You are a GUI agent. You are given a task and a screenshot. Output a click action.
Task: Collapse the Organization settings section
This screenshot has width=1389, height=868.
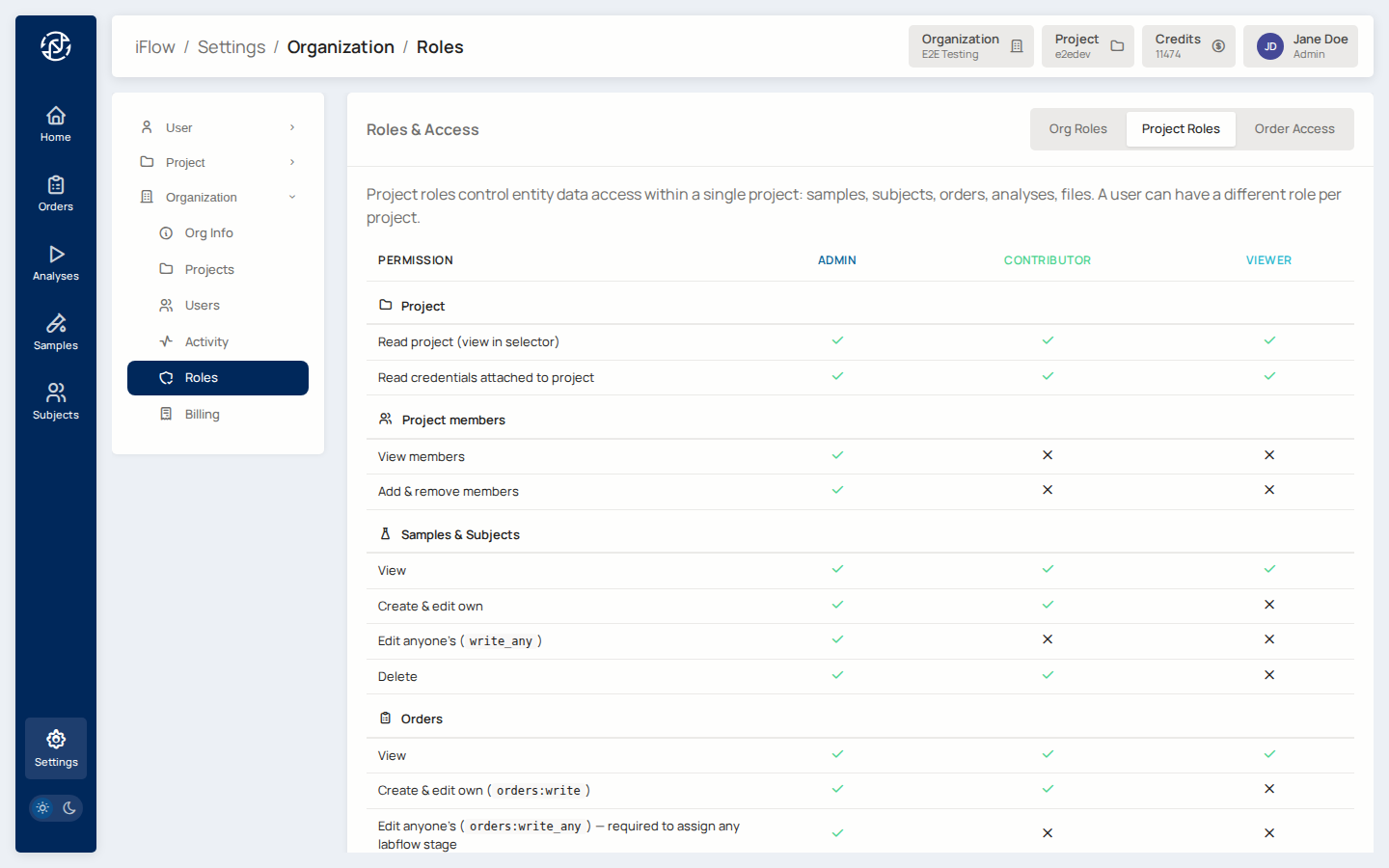pyautogui.click(x=292, y=197)
